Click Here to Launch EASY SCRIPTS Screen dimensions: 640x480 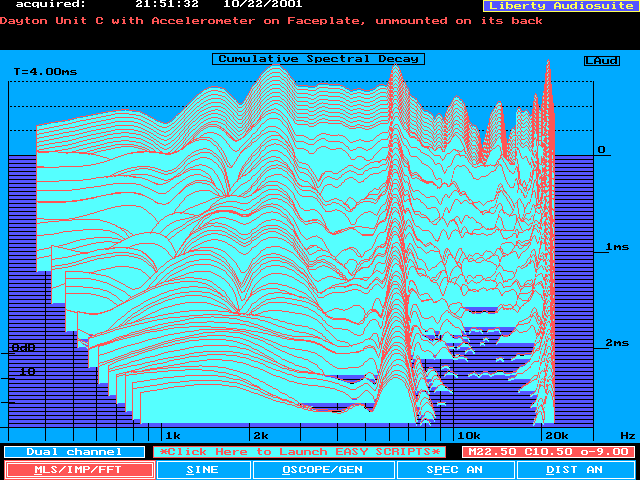300,452
